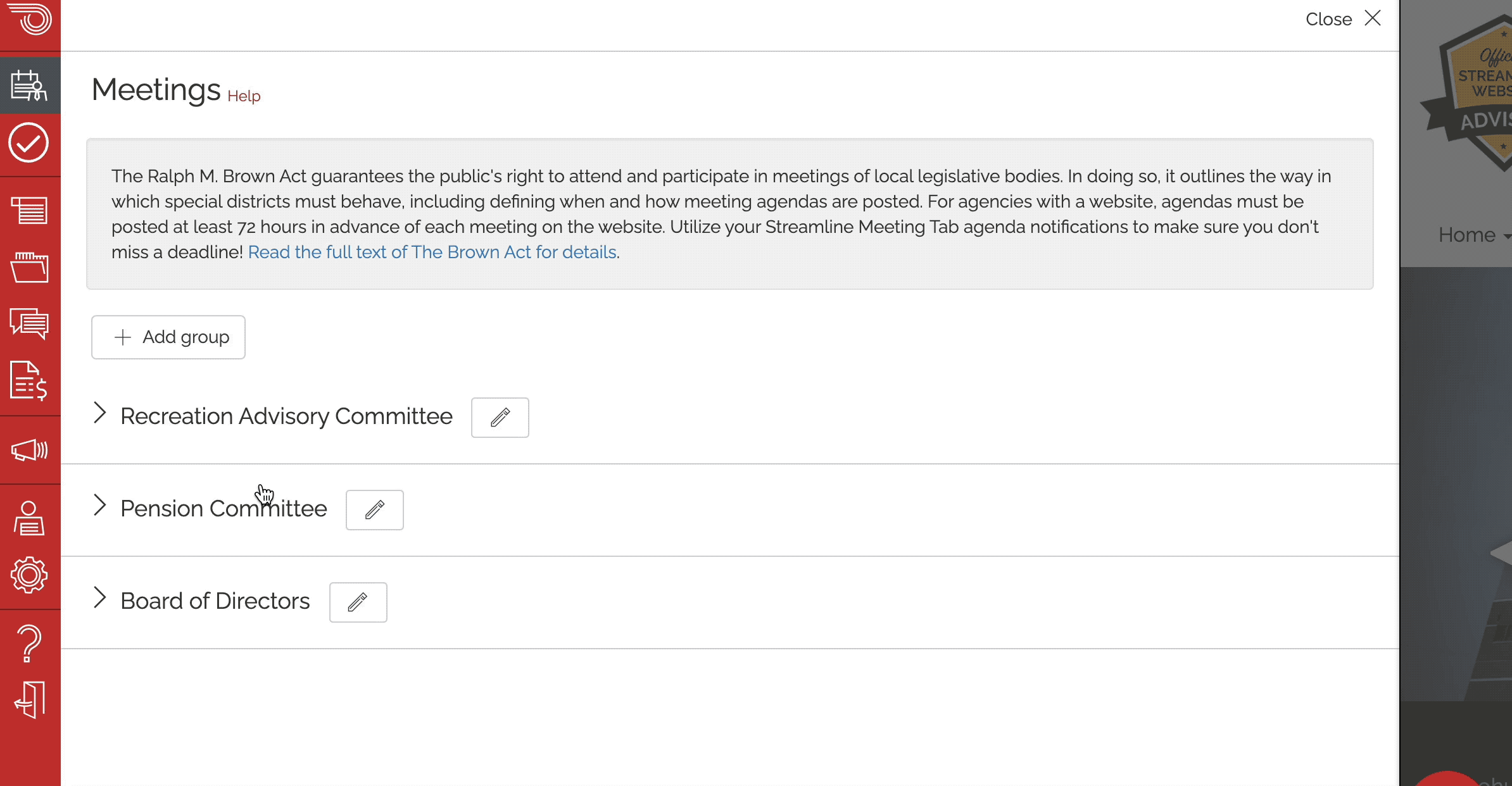The width and height of the screenshot is (1512, 786).
Task: Click the Streamline logo icon in the sidebar
Action: (x=30, y=19)
